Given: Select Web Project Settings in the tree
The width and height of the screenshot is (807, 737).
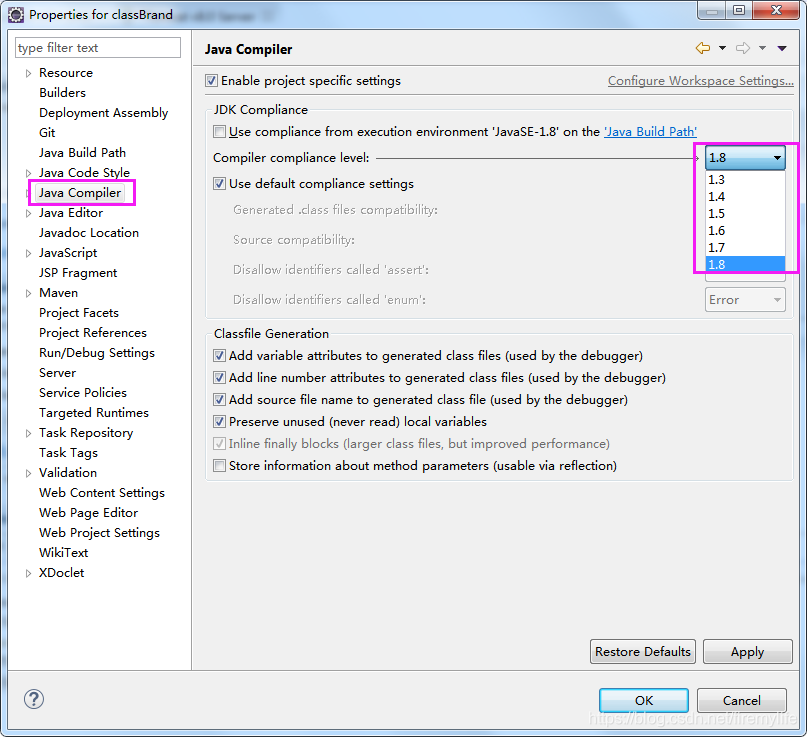Looking at the screenshot, I should click(x=99, y=533).
